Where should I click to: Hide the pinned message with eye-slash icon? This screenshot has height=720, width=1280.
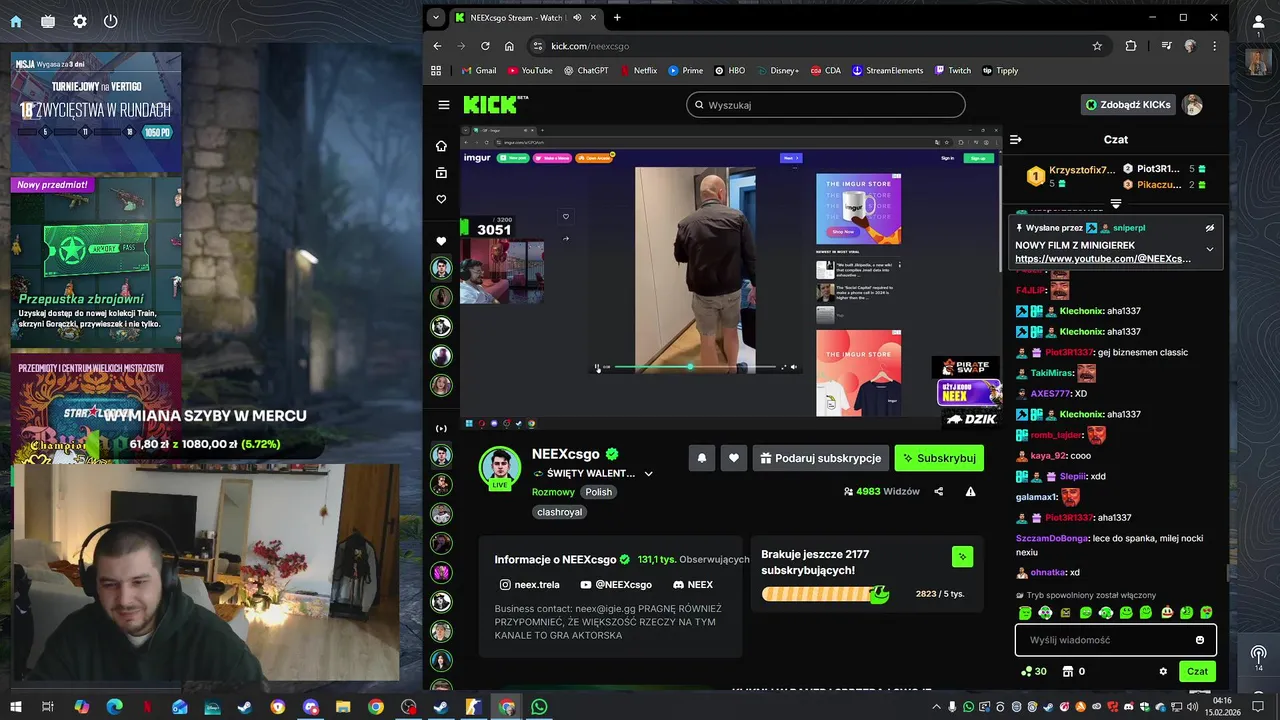point(1209,228)
